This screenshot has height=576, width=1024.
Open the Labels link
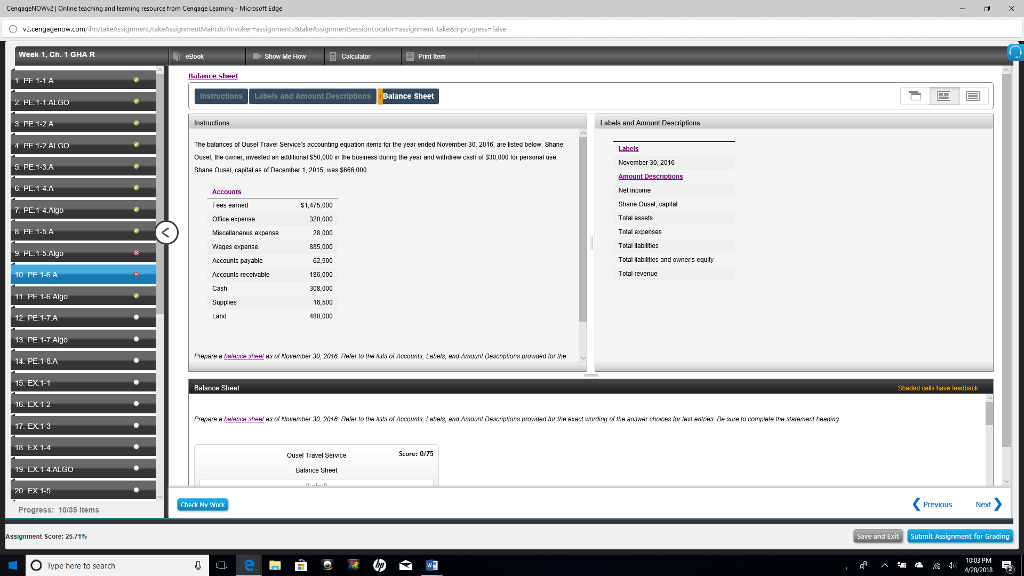coord(628,148)
